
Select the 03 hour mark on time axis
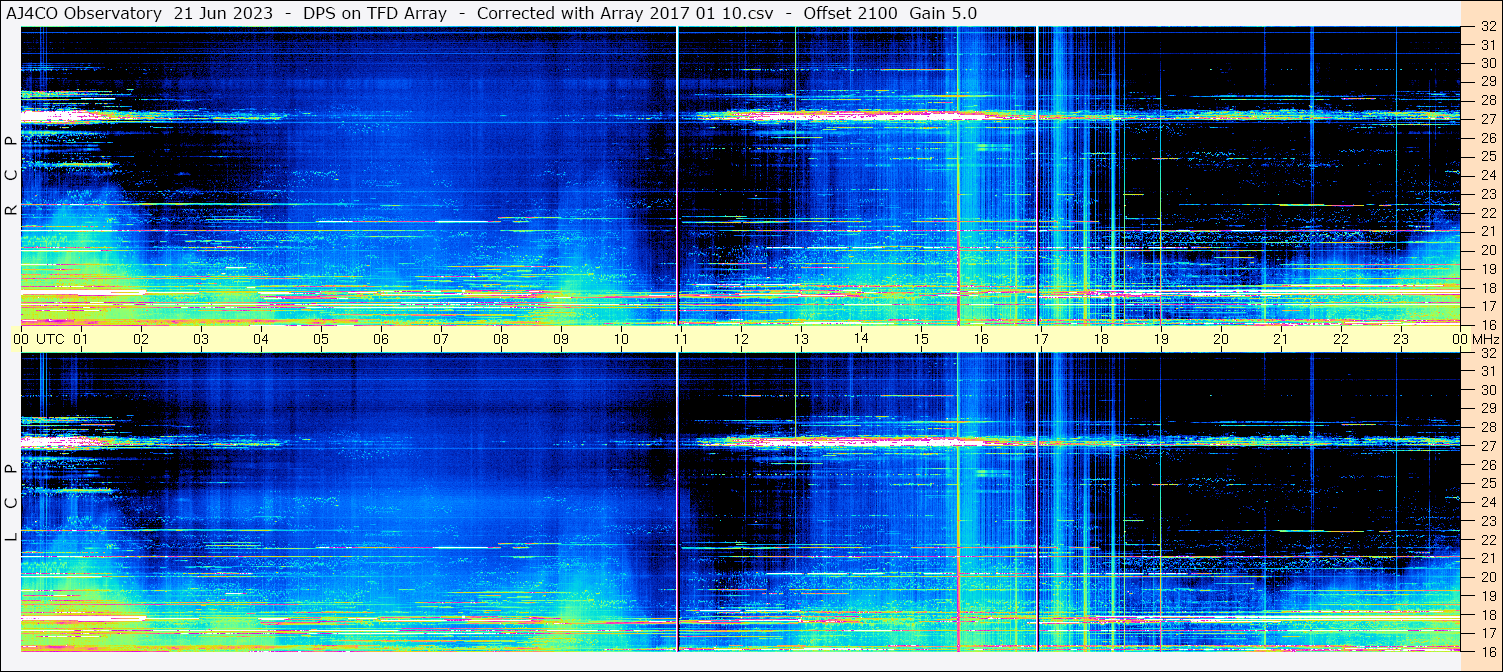201,339
